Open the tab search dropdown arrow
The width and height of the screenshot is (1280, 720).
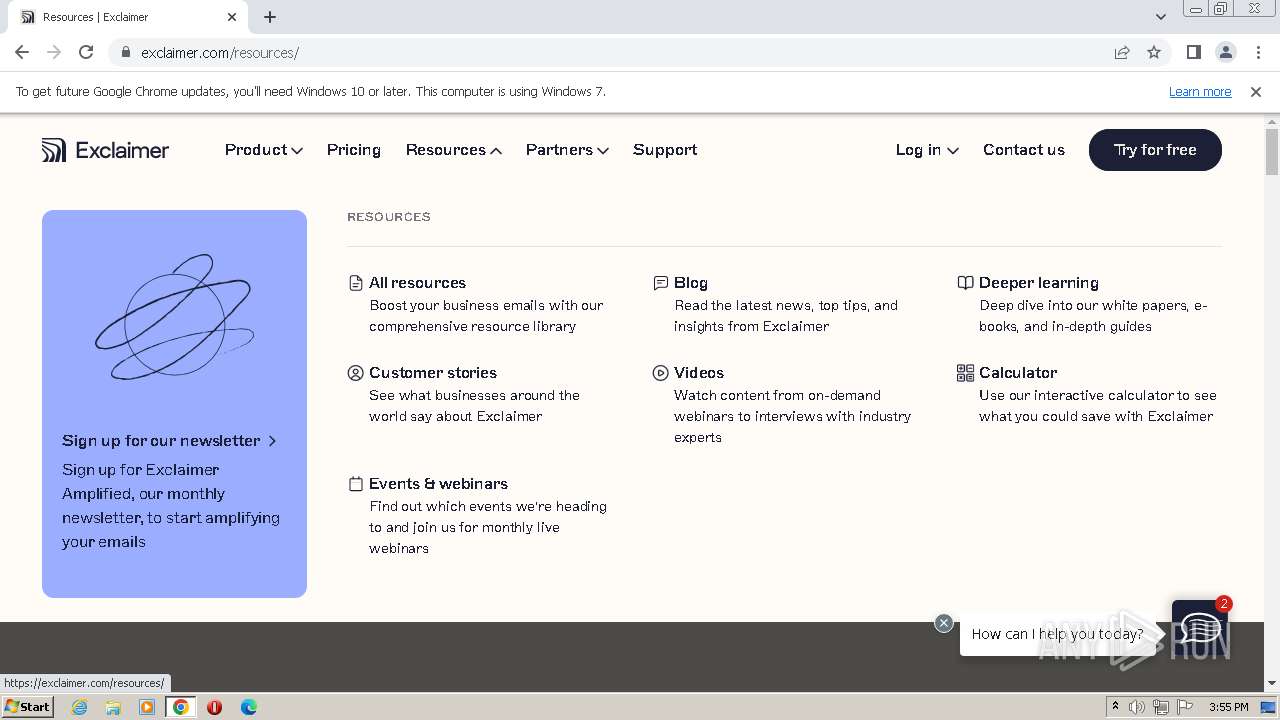click(1160, 17)
